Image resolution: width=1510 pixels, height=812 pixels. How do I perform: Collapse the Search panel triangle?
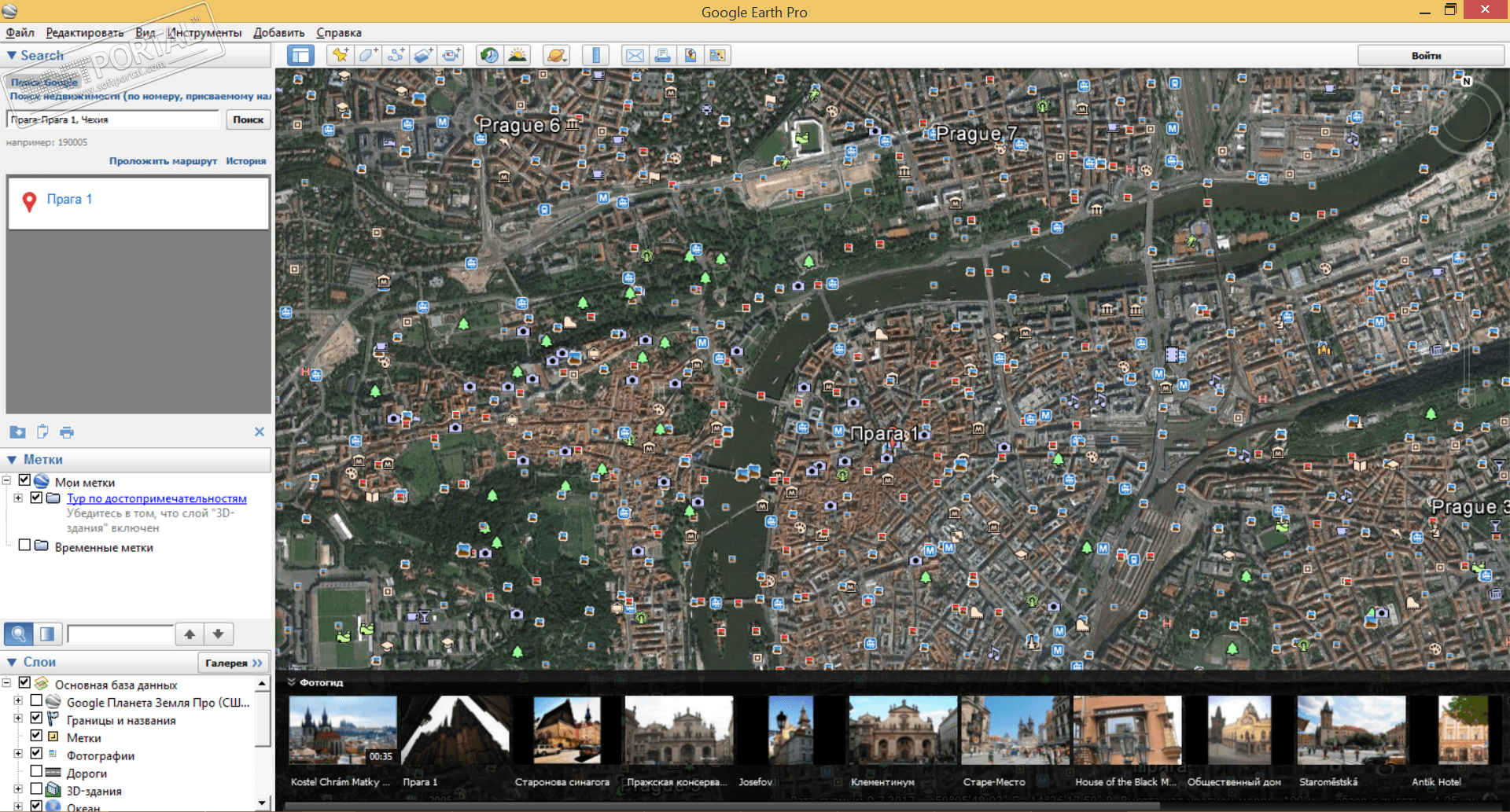pos(12,56)
